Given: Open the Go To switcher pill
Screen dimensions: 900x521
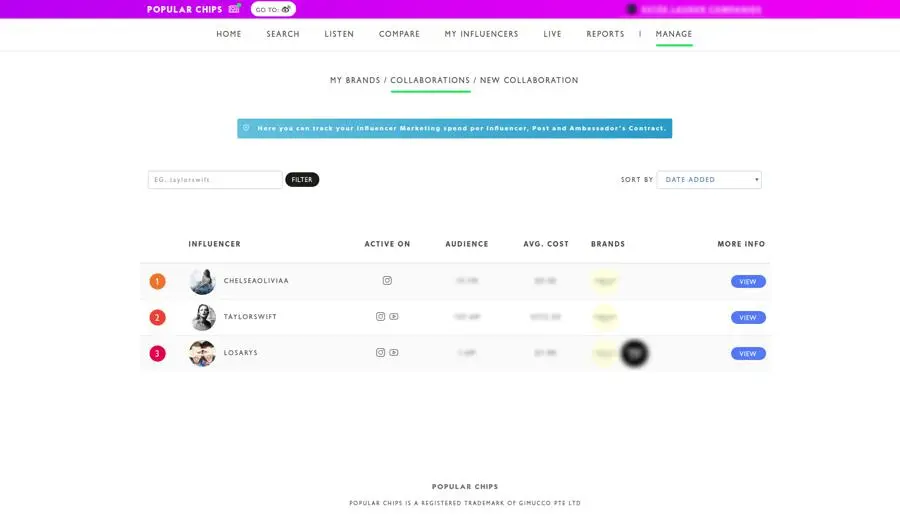Looking at the screenshot, I should point(273,9).
